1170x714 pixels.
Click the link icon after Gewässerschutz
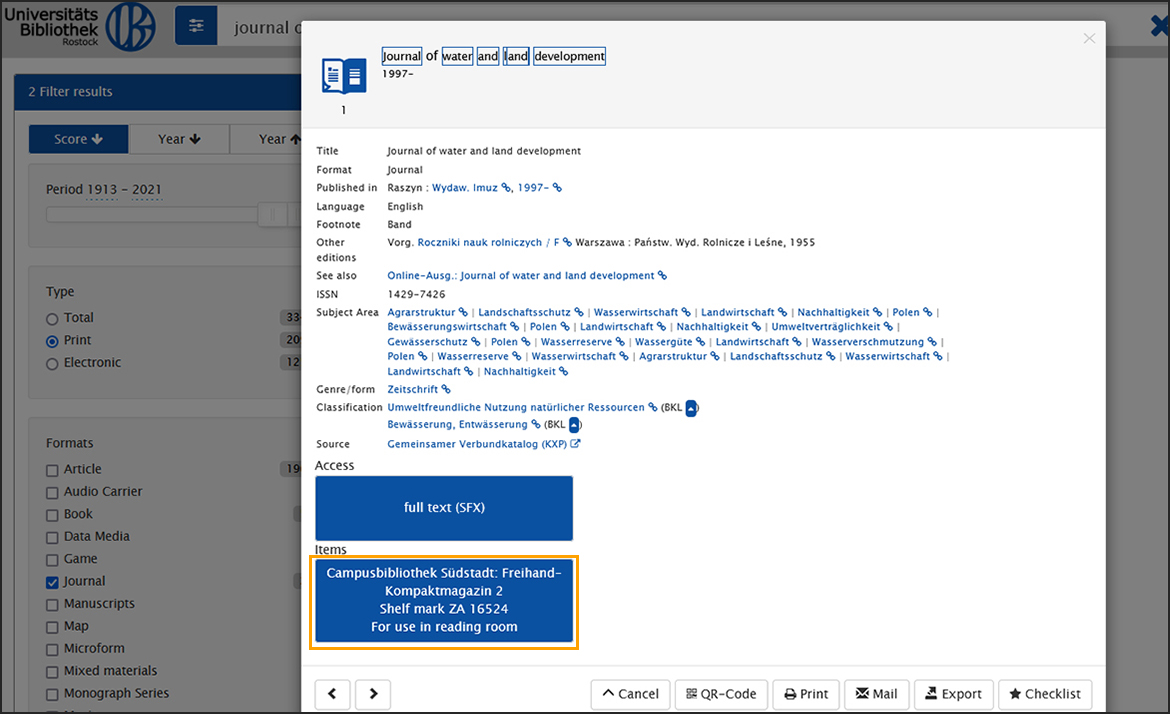pos(476,342)
